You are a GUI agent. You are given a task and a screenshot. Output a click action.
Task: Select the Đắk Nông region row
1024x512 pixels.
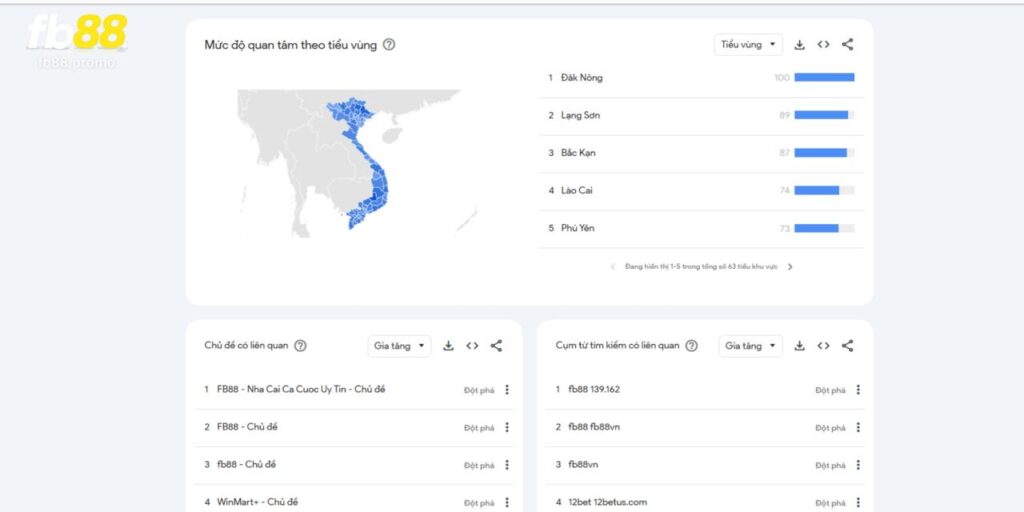[x=701, y=78]
